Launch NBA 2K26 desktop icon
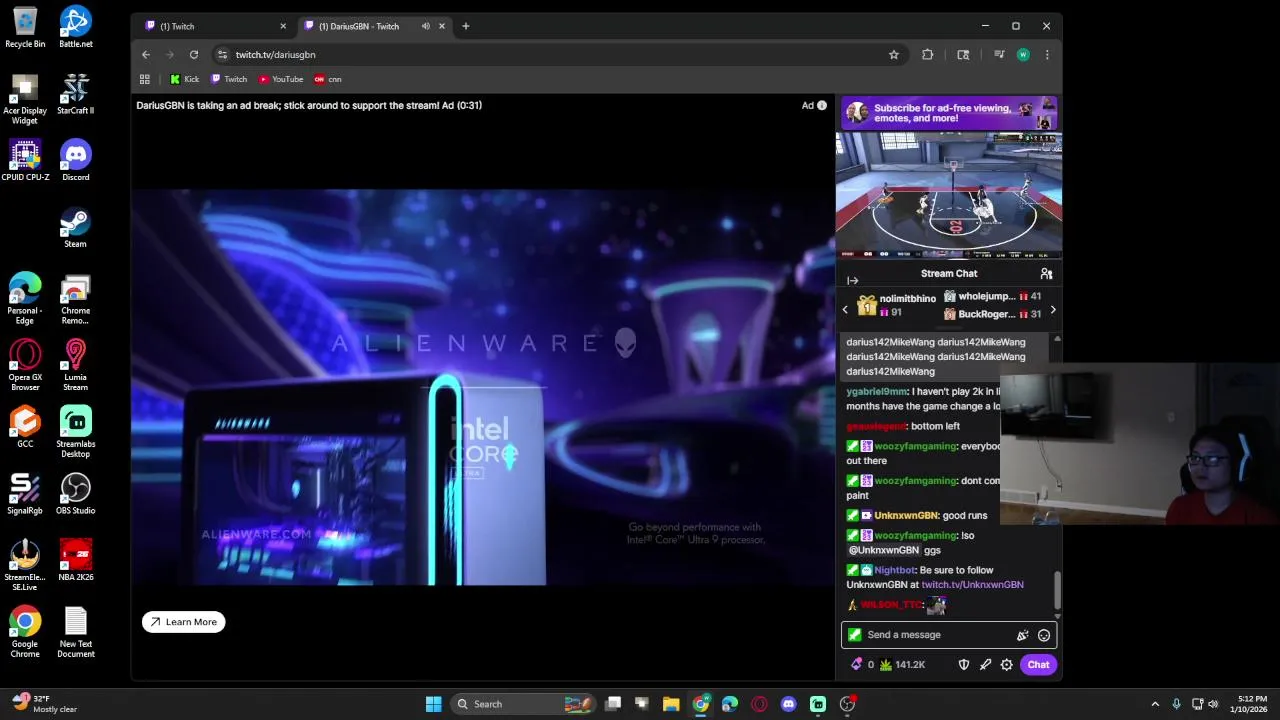The height and width of the screenshot is (720, 1280). coord(75,560)
